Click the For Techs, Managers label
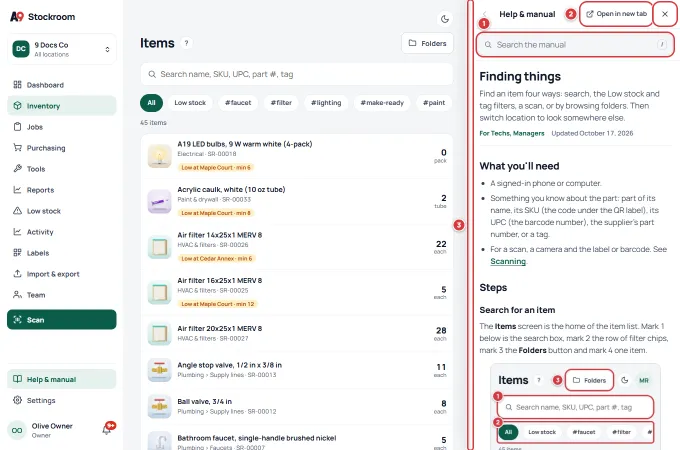This screenshot has height=450, width=680. 512,133
